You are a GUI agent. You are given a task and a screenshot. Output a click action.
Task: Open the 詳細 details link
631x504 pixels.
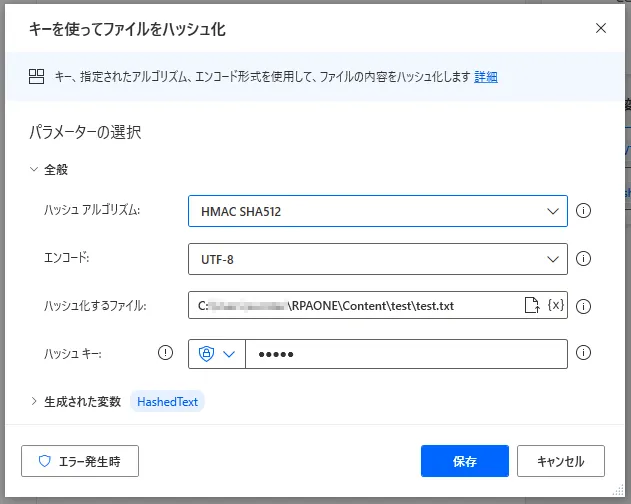coord(486,76)
